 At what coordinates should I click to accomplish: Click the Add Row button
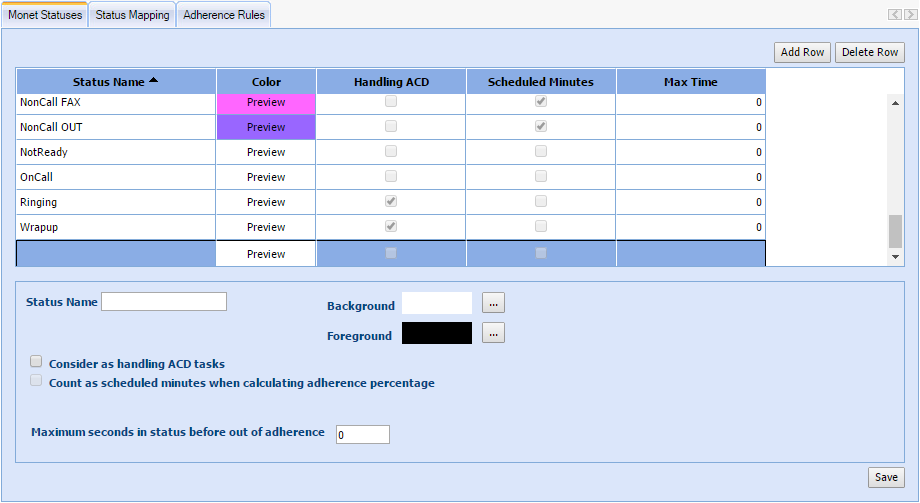pos(802,52)
